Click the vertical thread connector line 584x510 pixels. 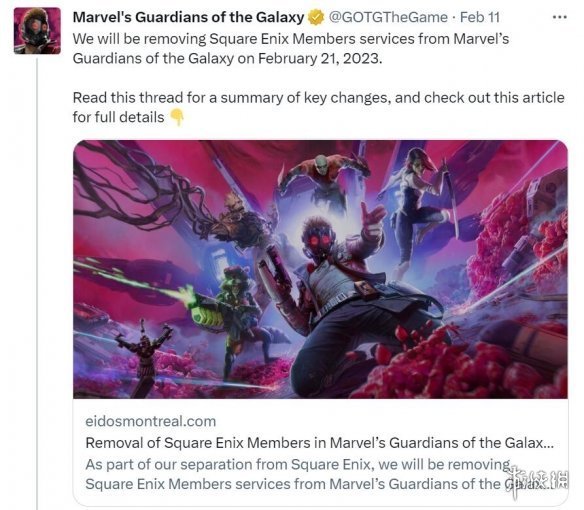[x=37, y=283]
